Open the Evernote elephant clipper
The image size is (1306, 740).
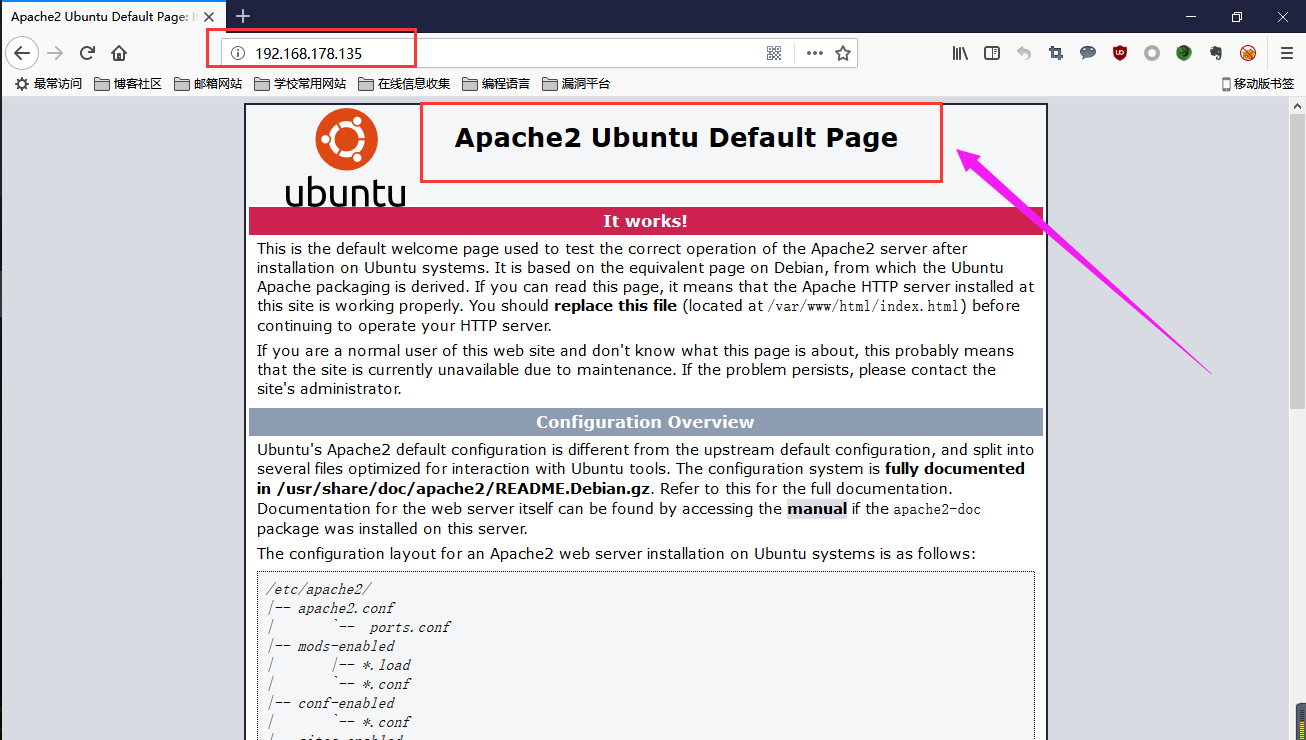pyautogui.click(x=1216, y=53)
